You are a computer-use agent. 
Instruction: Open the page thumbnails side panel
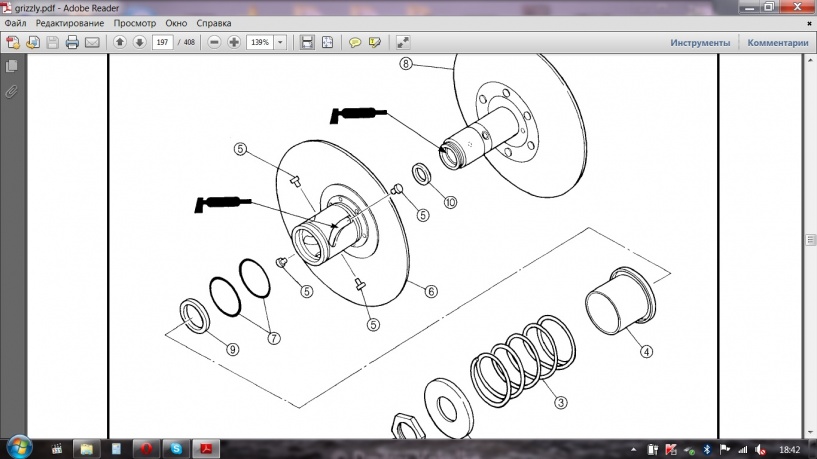tap(12, 66)
